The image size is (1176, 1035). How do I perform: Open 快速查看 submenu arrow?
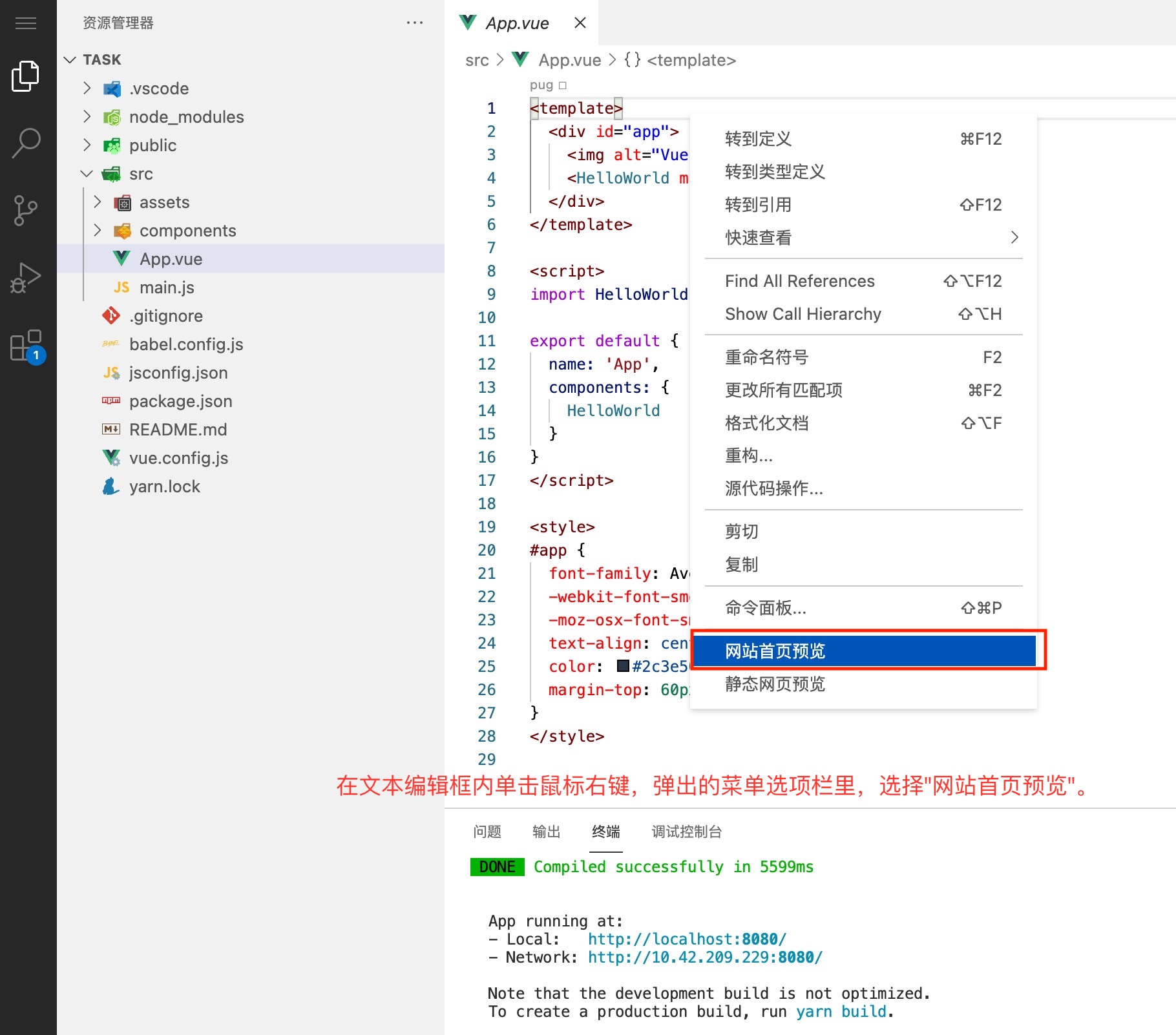coord(1014,238)
